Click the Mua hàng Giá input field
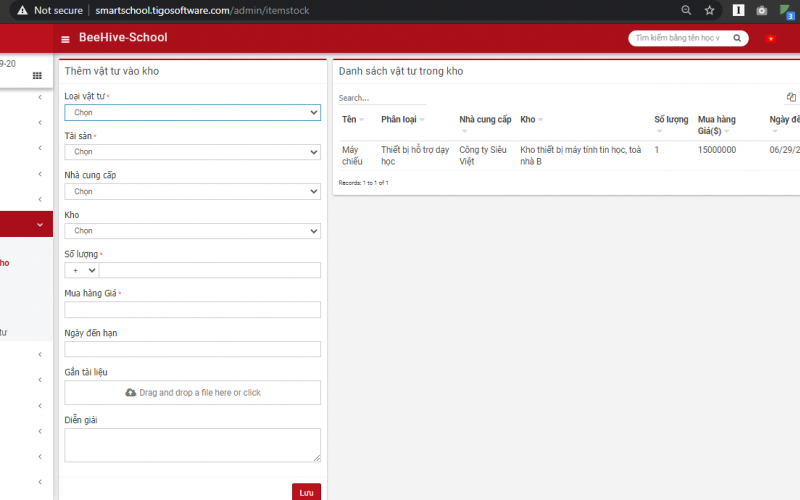800x500 pixels. click(192, 310)
